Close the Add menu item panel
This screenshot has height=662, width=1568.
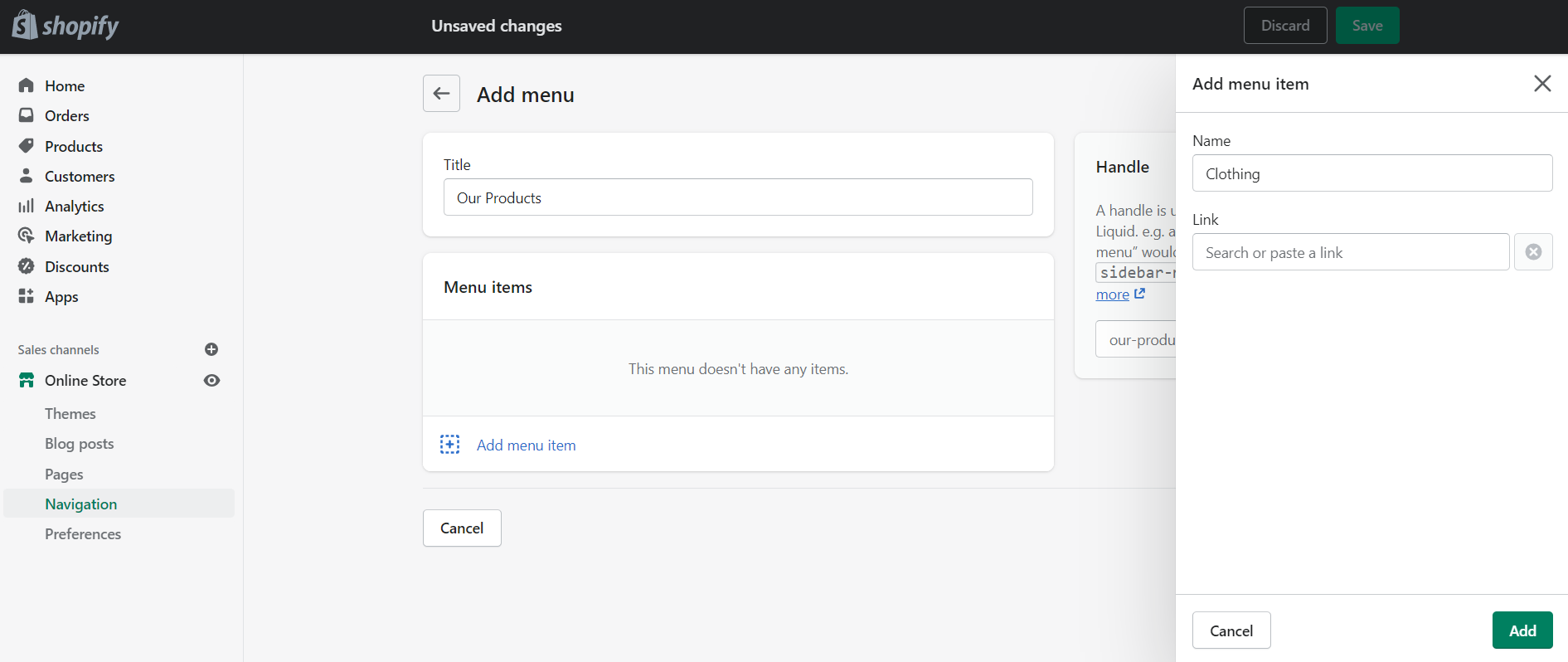pos(1542,84)
